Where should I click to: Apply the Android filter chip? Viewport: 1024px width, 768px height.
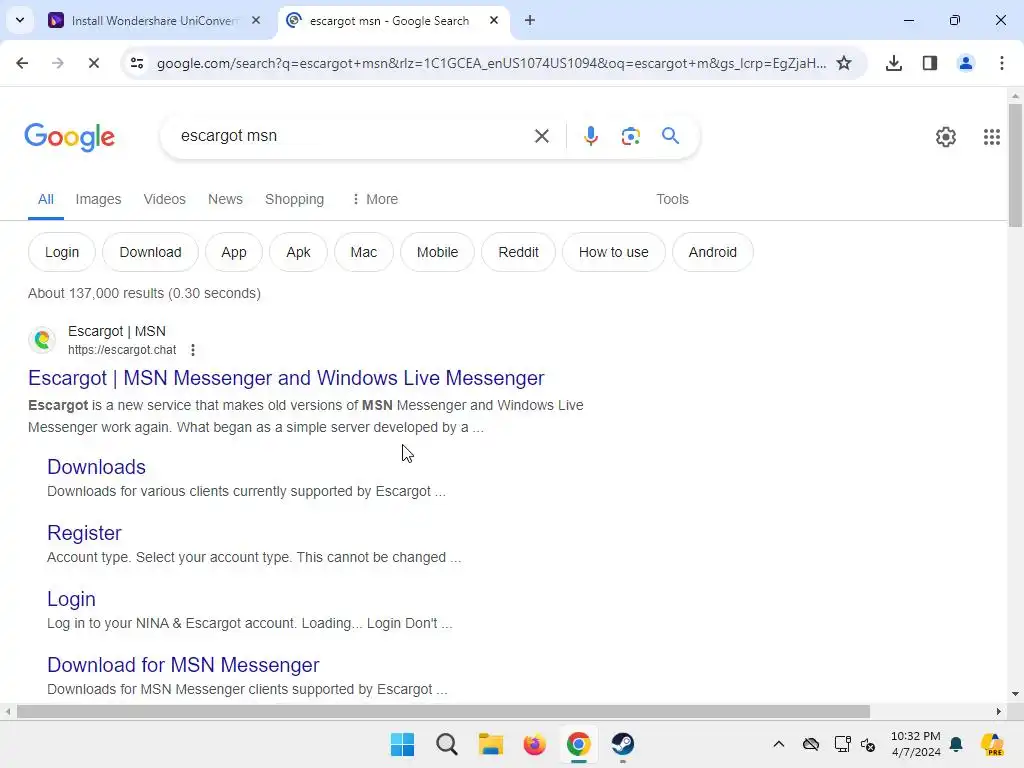(x=712, y=252)
